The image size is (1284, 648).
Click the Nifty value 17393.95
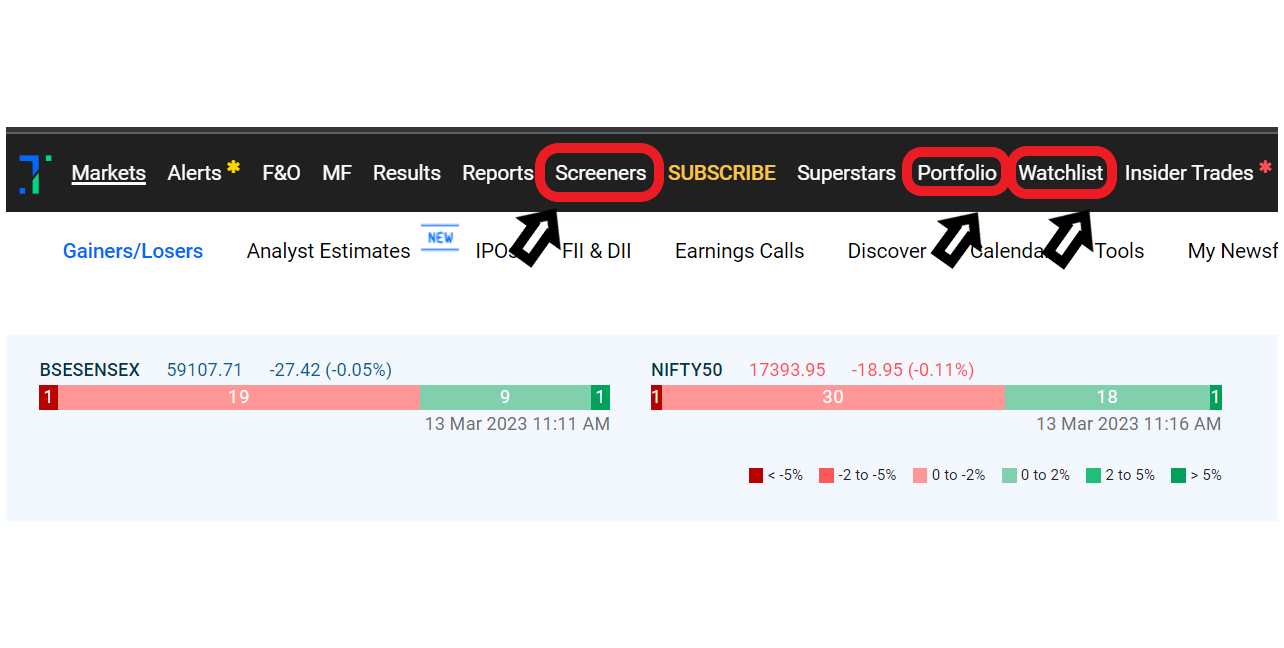coord(787,370)
